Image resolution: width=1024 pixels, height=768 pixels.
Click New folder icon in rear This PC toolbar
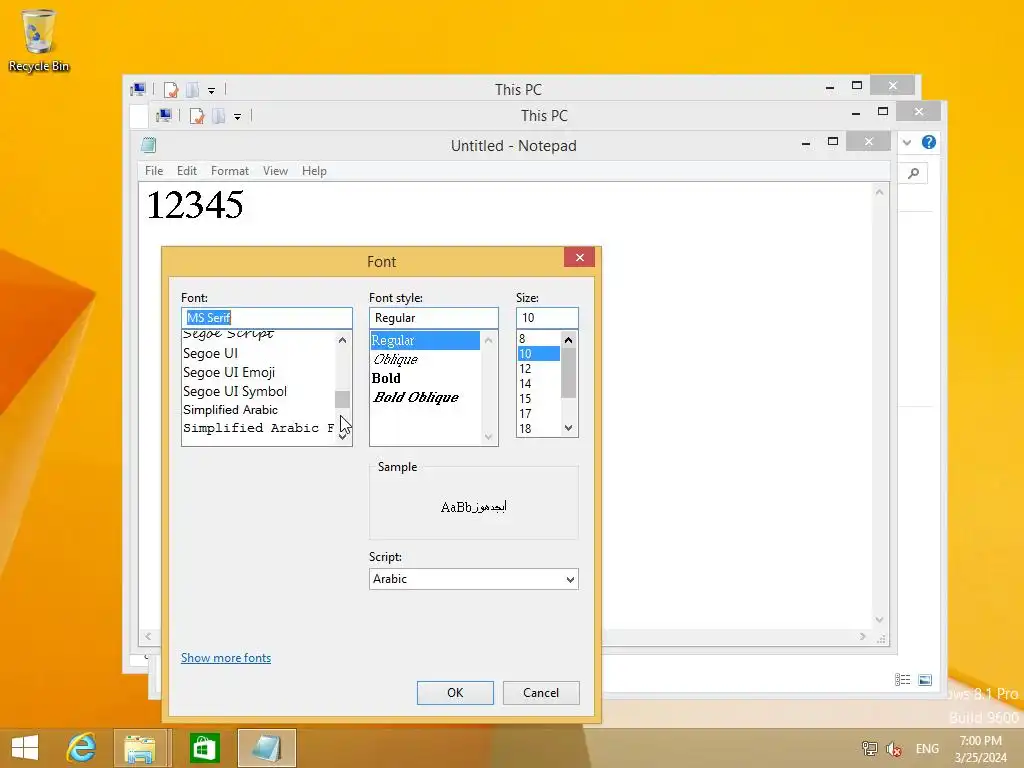193,89
